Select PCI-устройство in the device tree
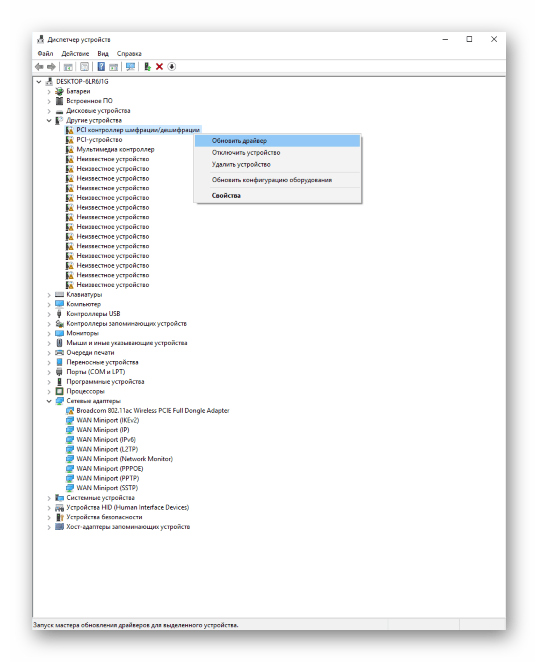The width and height of the screenshot is (538, 662). [99, 140]
